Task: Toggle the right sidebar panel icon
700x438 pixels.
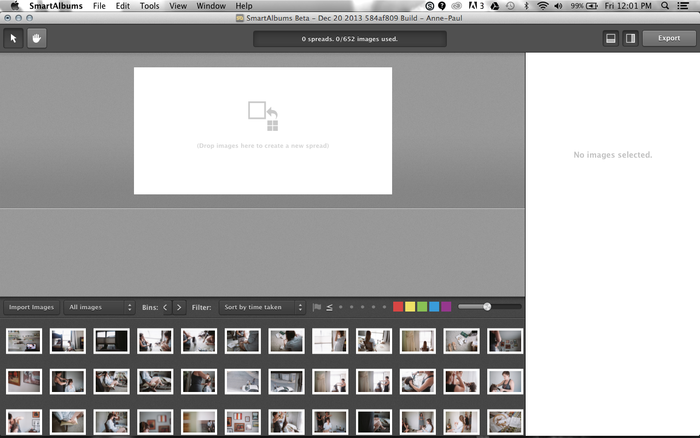Action: (x=630, y=38)
